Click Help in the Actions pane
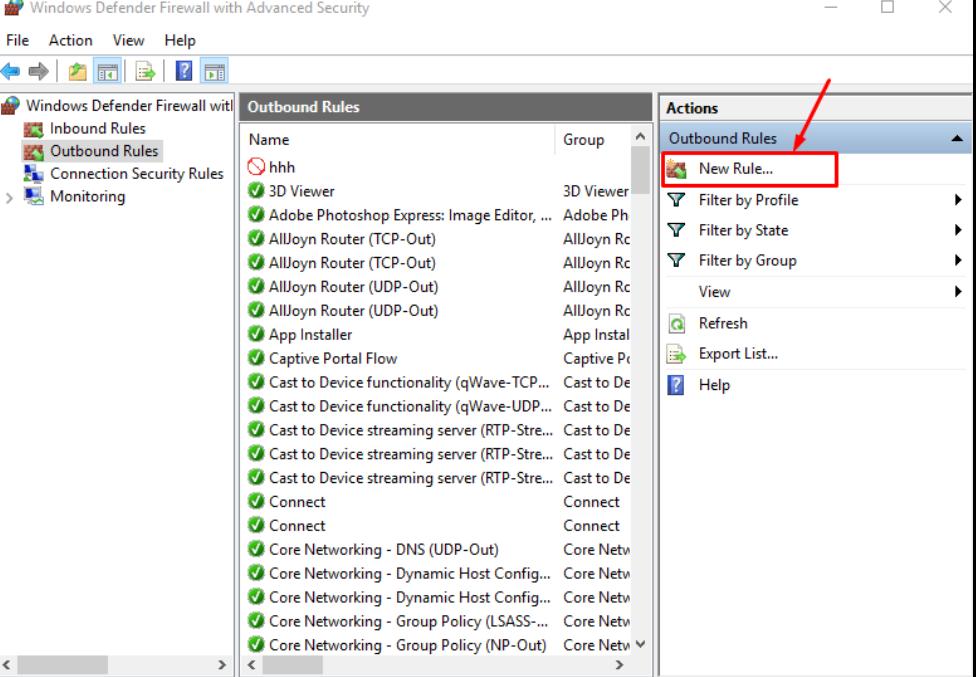 [714, 385]
